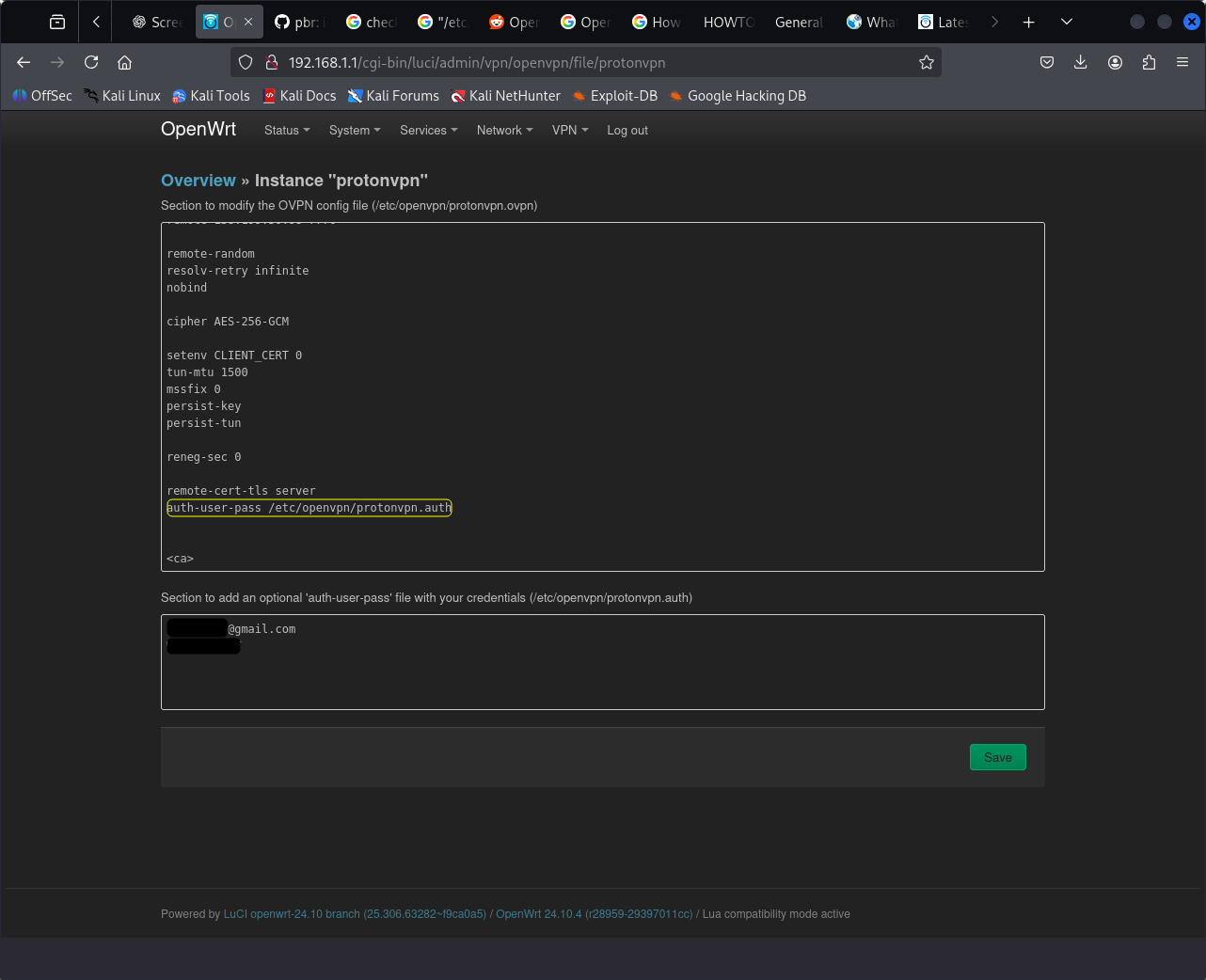This screenshot has height=980, width=1206.
Task: Click the Save to Pocket icon
Action: 1046,62
